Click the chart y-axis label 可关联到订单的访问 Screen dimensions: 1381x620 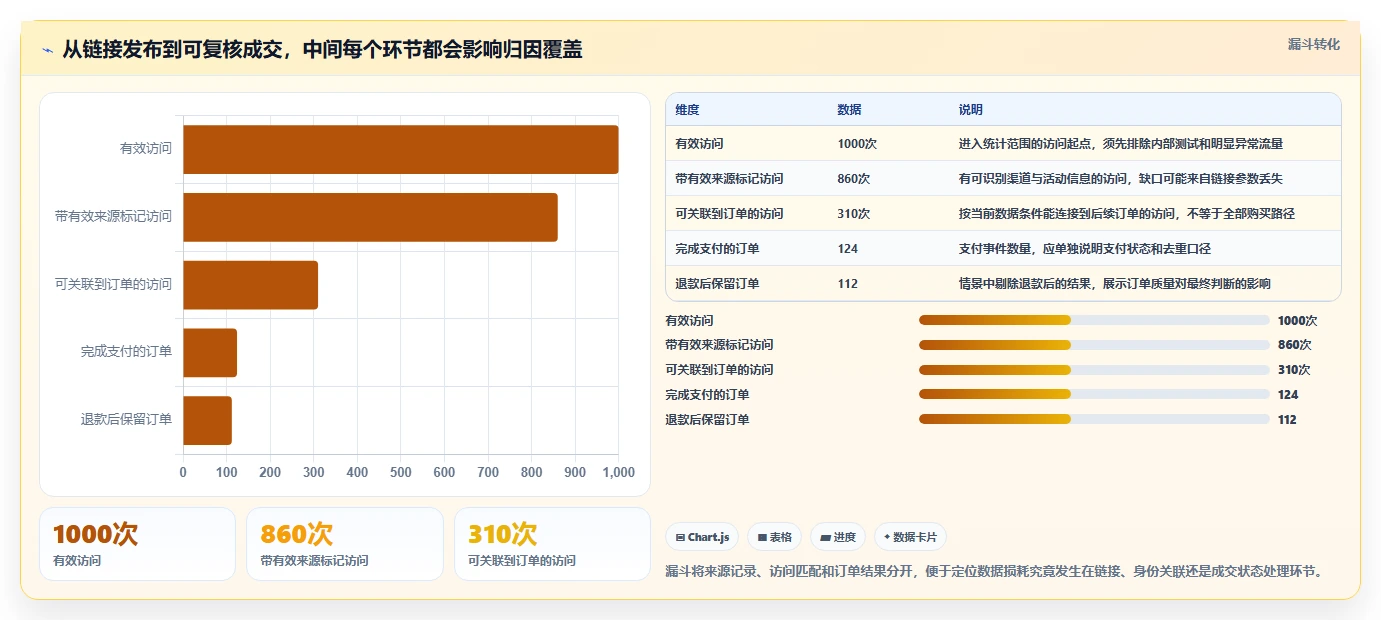pyautogui.click(x=114, y=285)
